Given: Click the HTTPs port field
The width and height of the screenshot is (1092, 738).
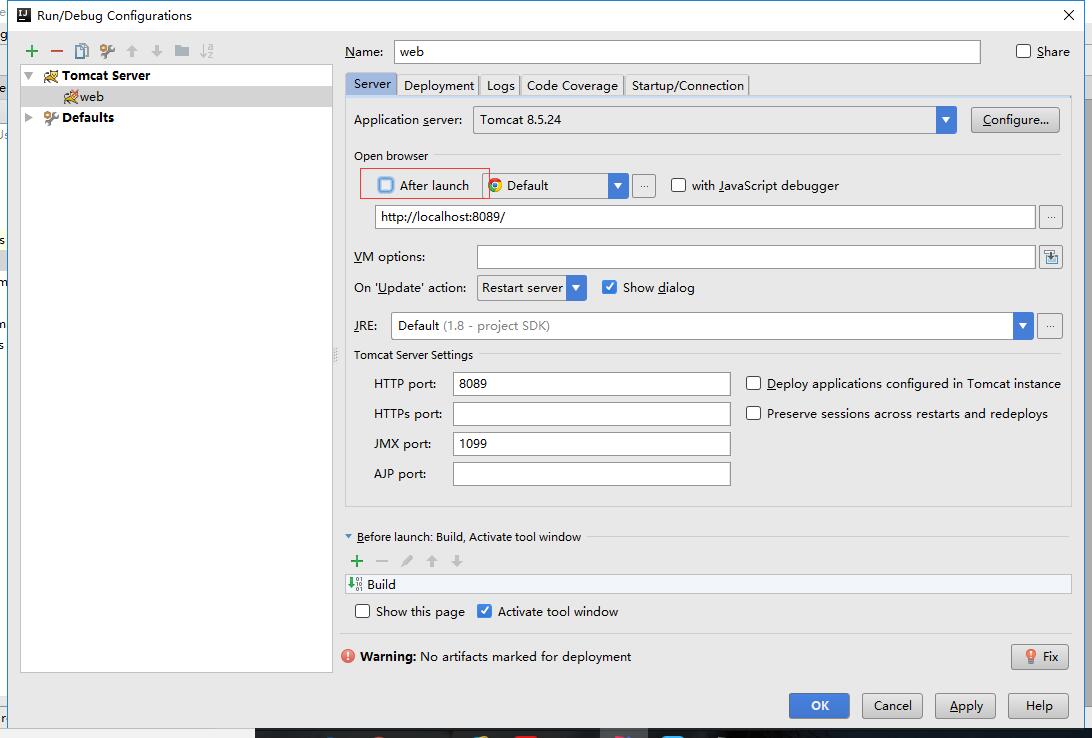Looking at the screenshot, I should pos(592,414).
